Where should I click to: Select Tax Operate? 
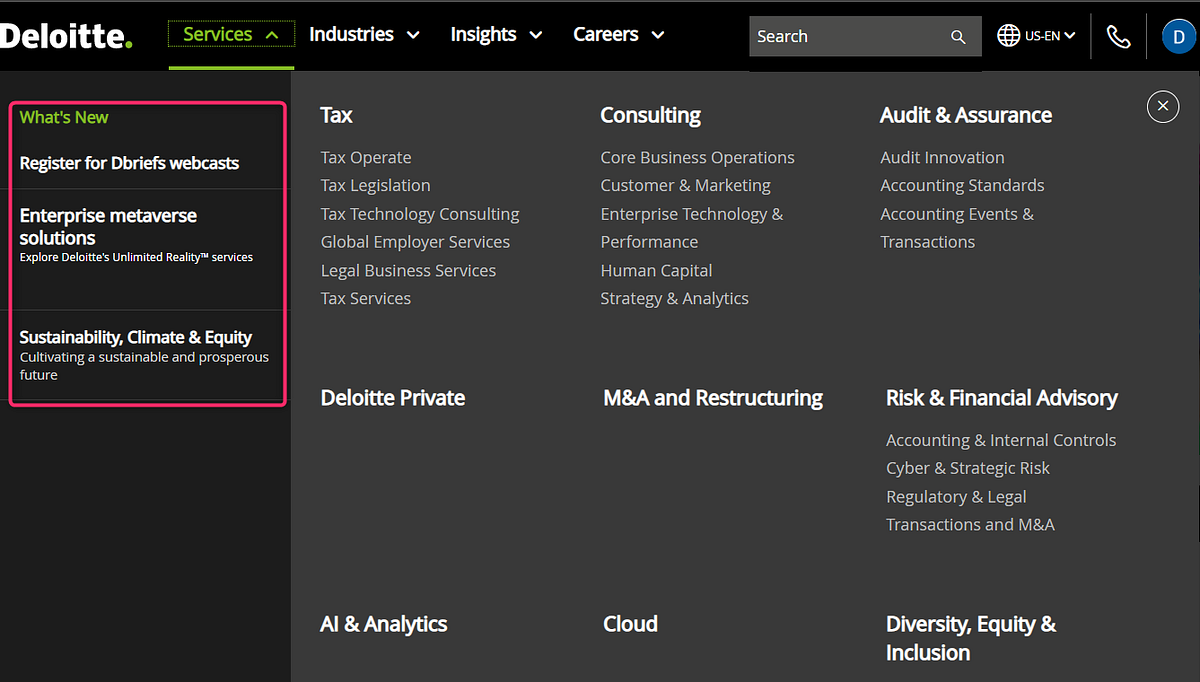(x=366, y=157)
